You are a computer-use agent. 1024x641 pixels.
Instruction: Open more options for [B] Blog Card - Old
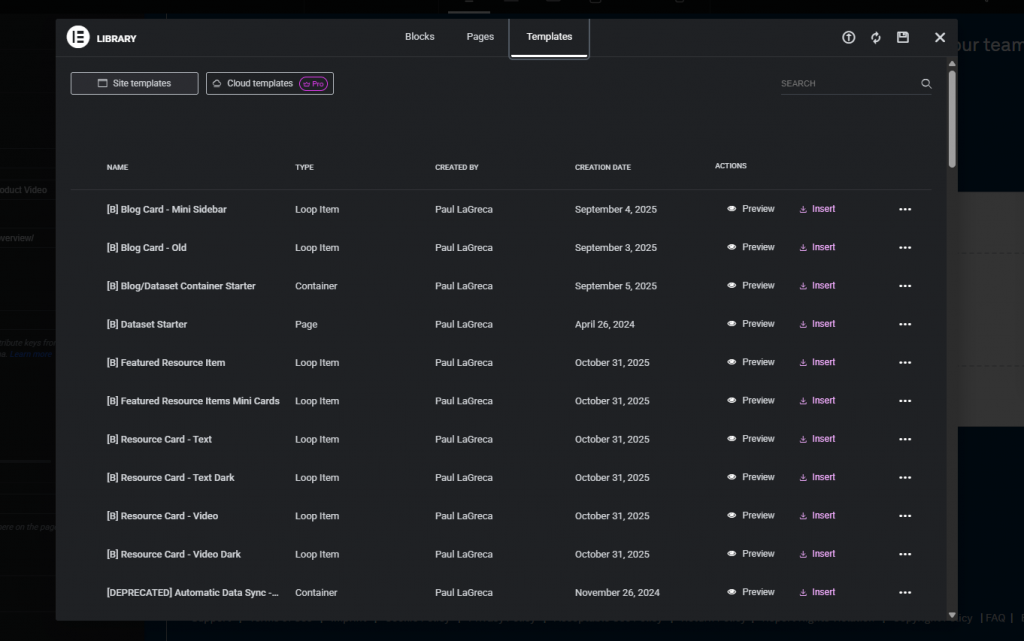point(905,248)
